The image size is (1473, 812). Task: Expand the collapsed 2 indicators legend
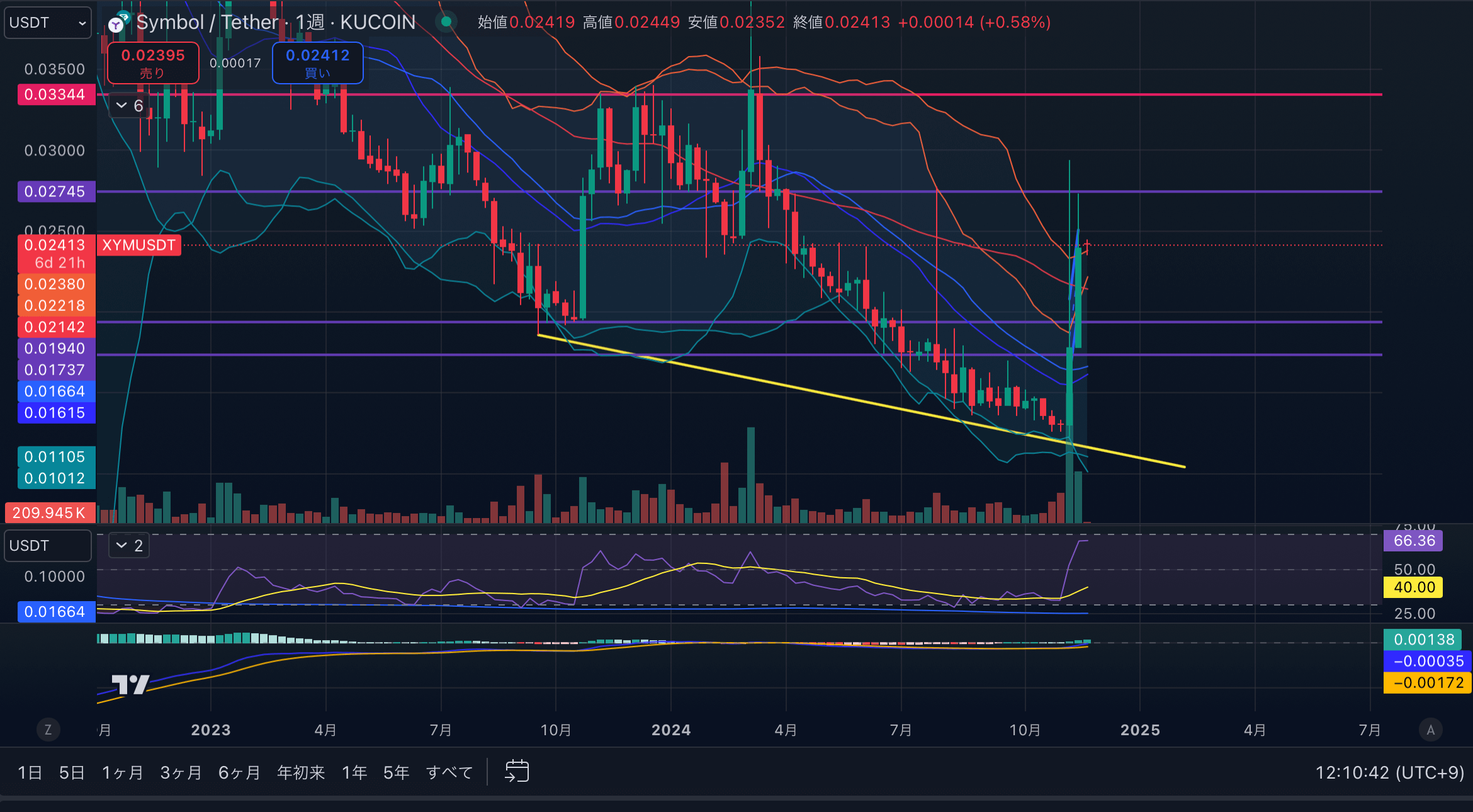130,546
